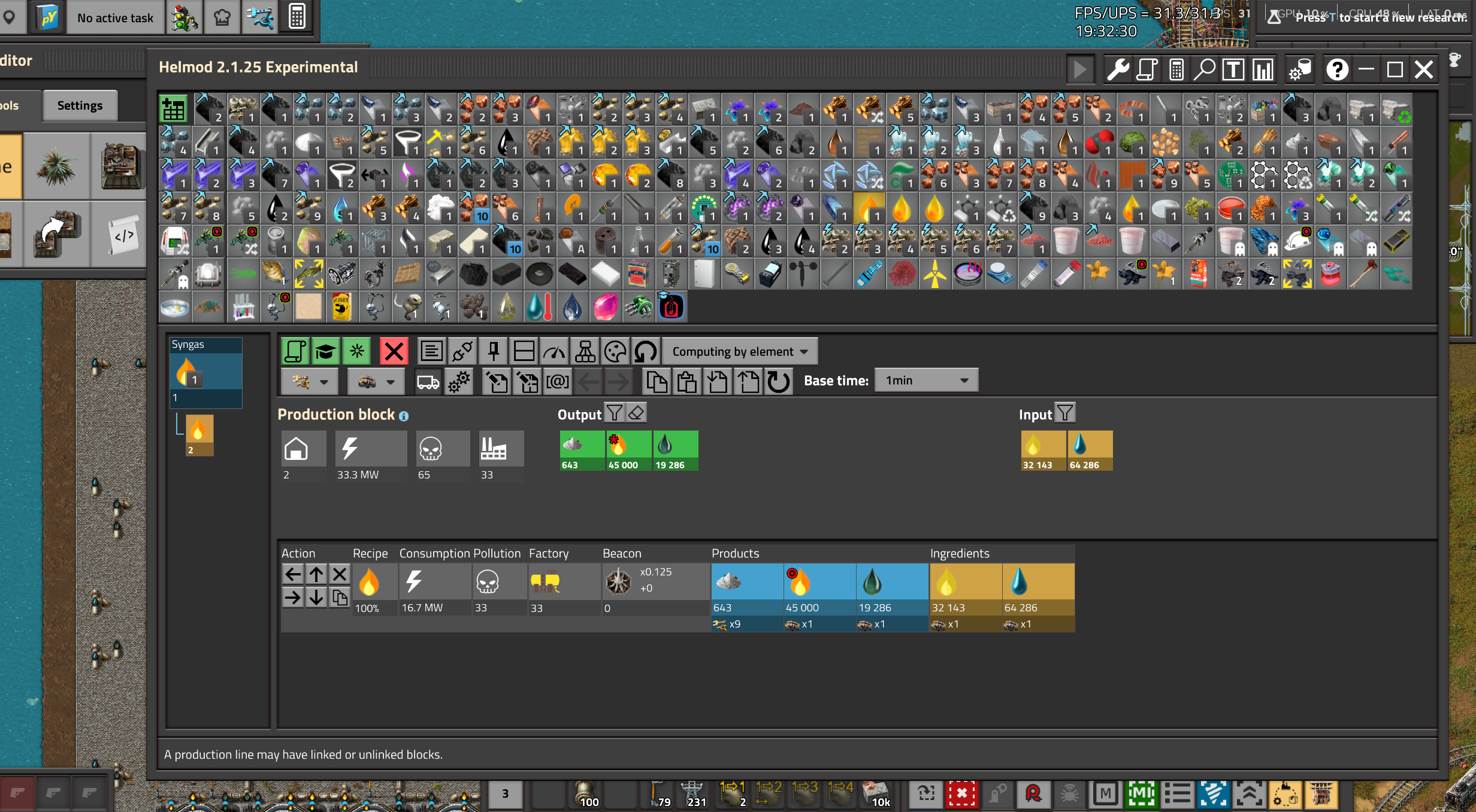The width and height of the screenshot is (1476, 812).
Task: Click the Production block info icon
Action: 404,416
